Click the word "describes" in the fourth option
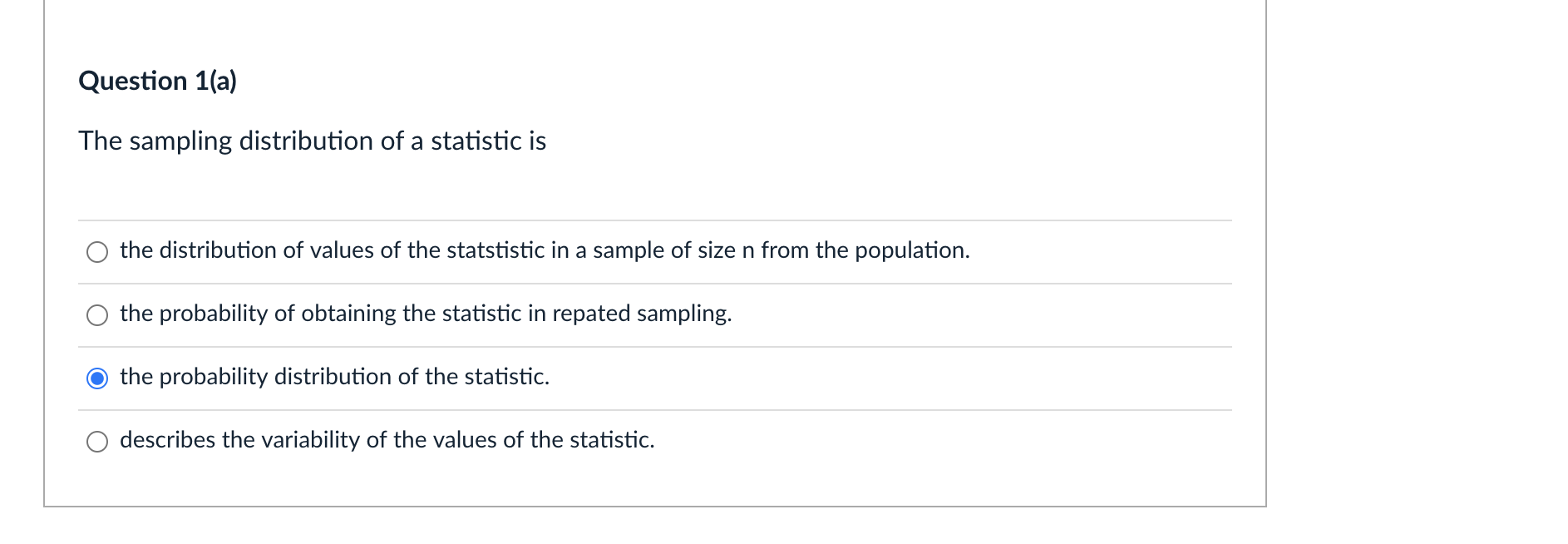 (x=167, y=440)
